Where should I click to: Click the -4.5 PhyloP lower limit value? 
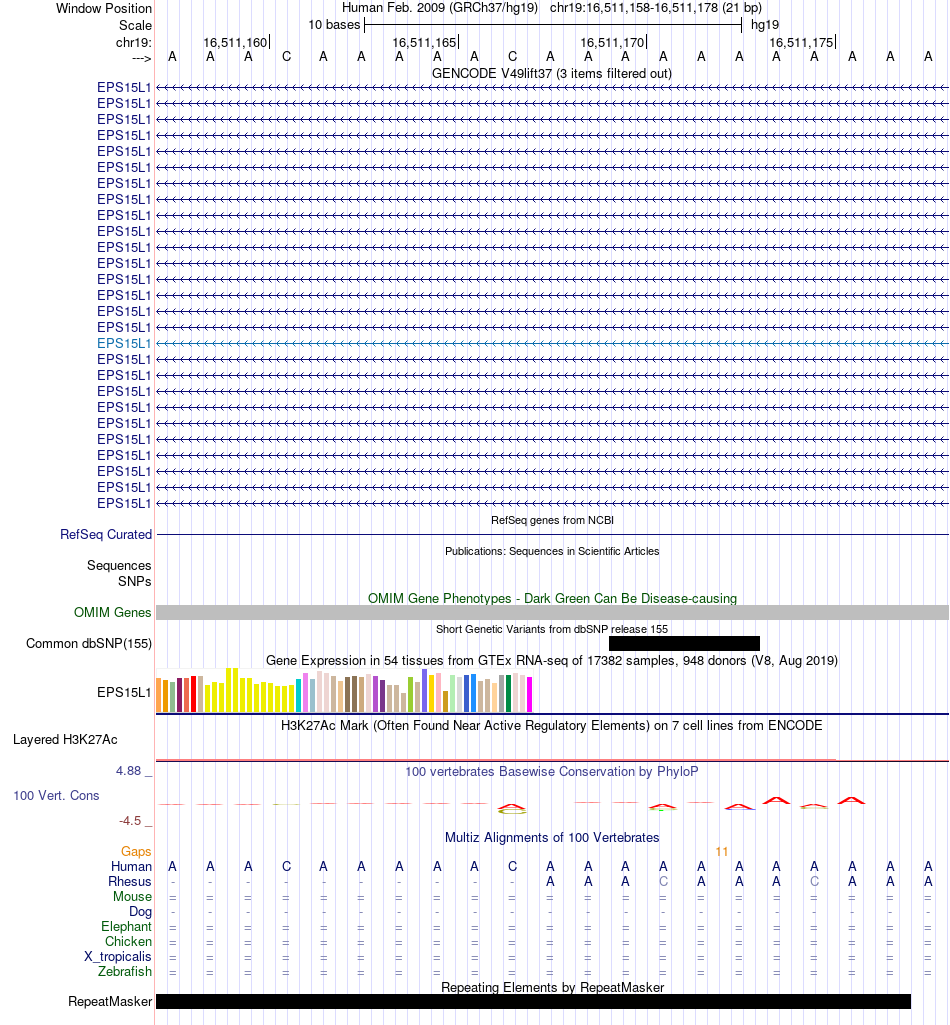tap(129, 820)
